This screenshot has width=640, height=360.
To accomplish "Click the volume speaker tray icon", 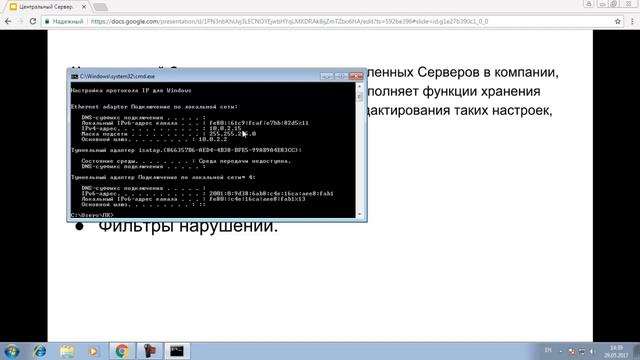I will coord(591,351).
